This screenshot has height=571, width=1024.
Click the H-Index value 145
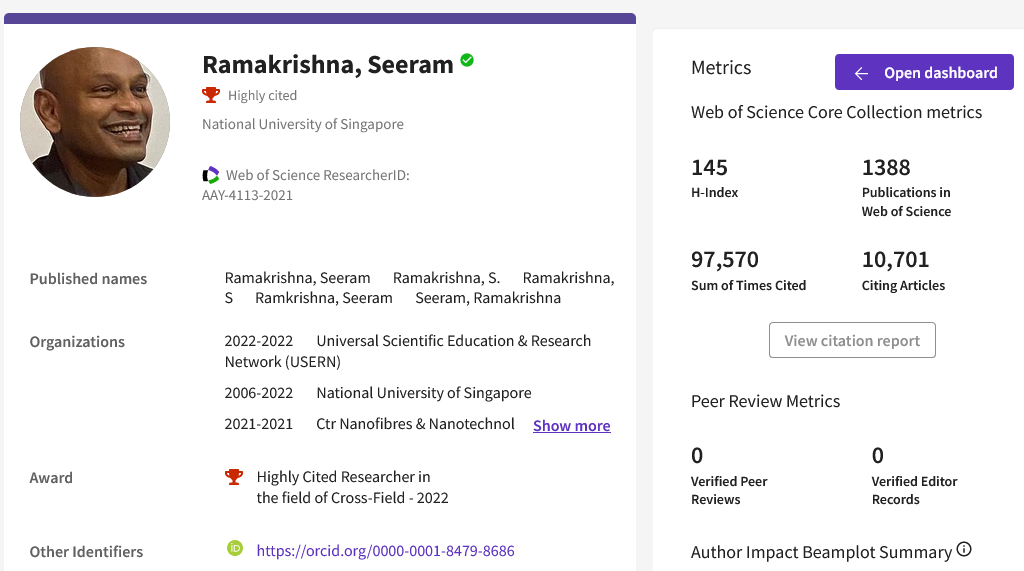[709, 167]
